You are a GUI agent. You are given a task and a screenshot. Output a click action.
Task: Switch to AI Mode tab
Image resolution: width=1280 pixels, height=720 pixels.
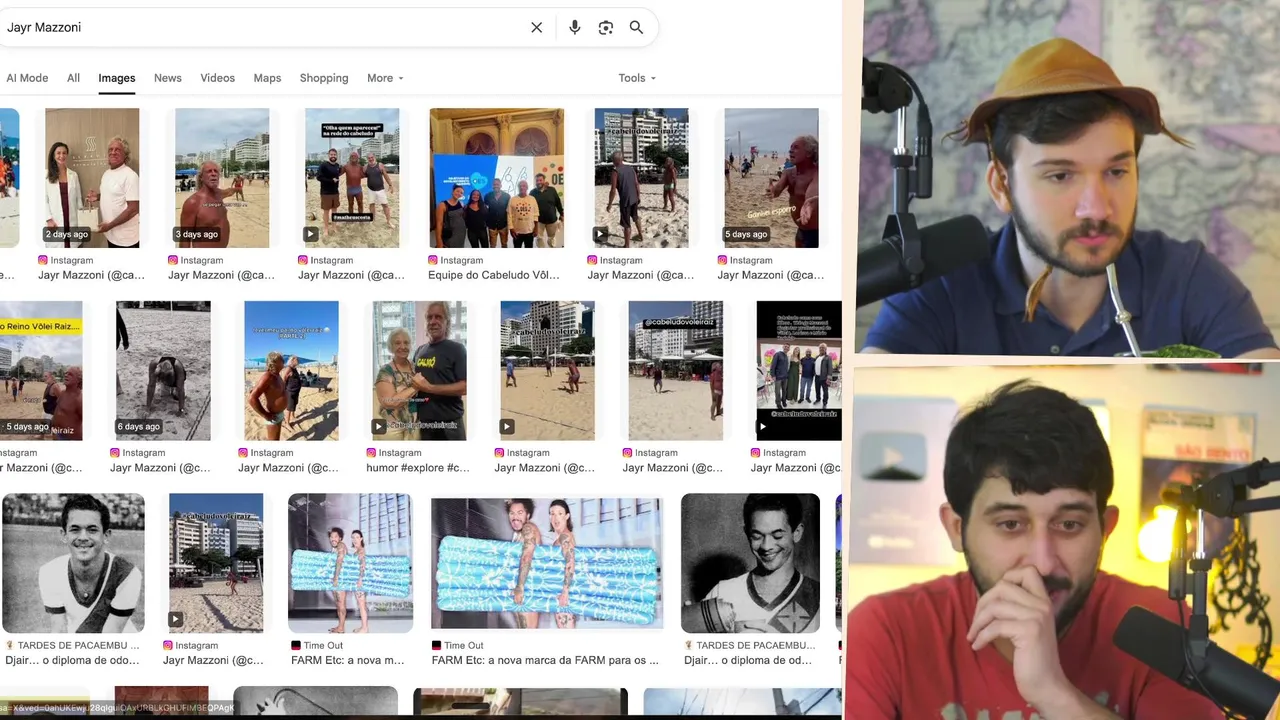[x=27, y=78]
